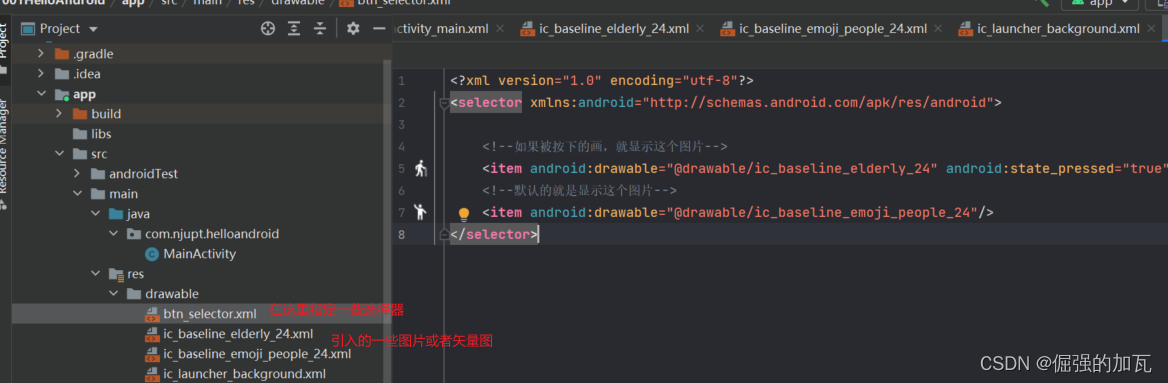Select the libs folder in the tree
The height and width of the screenshot is (383, 1168).
pyautogui.click(x=101, y=134)
